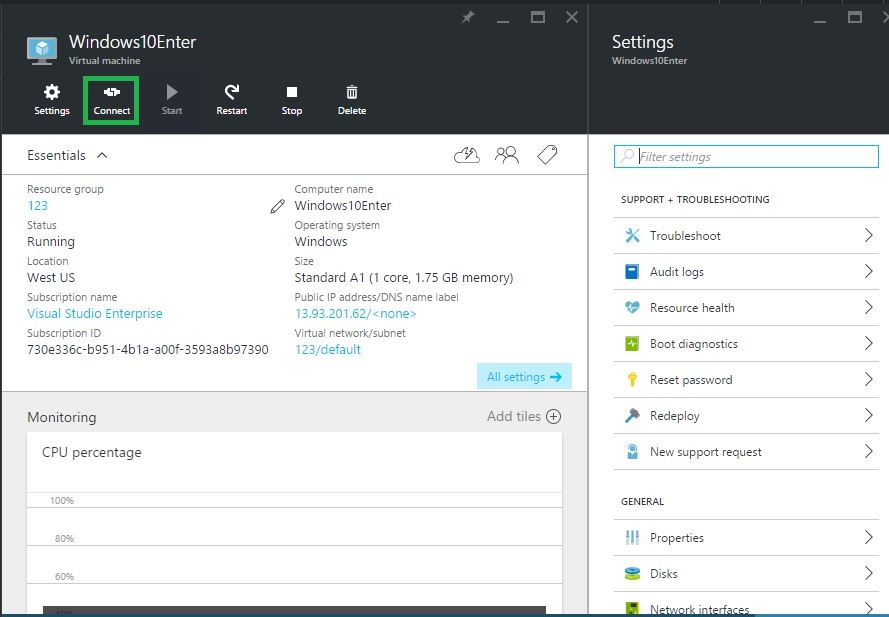Click the Start toolbar button
The height and width of the screenshot is (617, 889).
[x=172, y=100]
